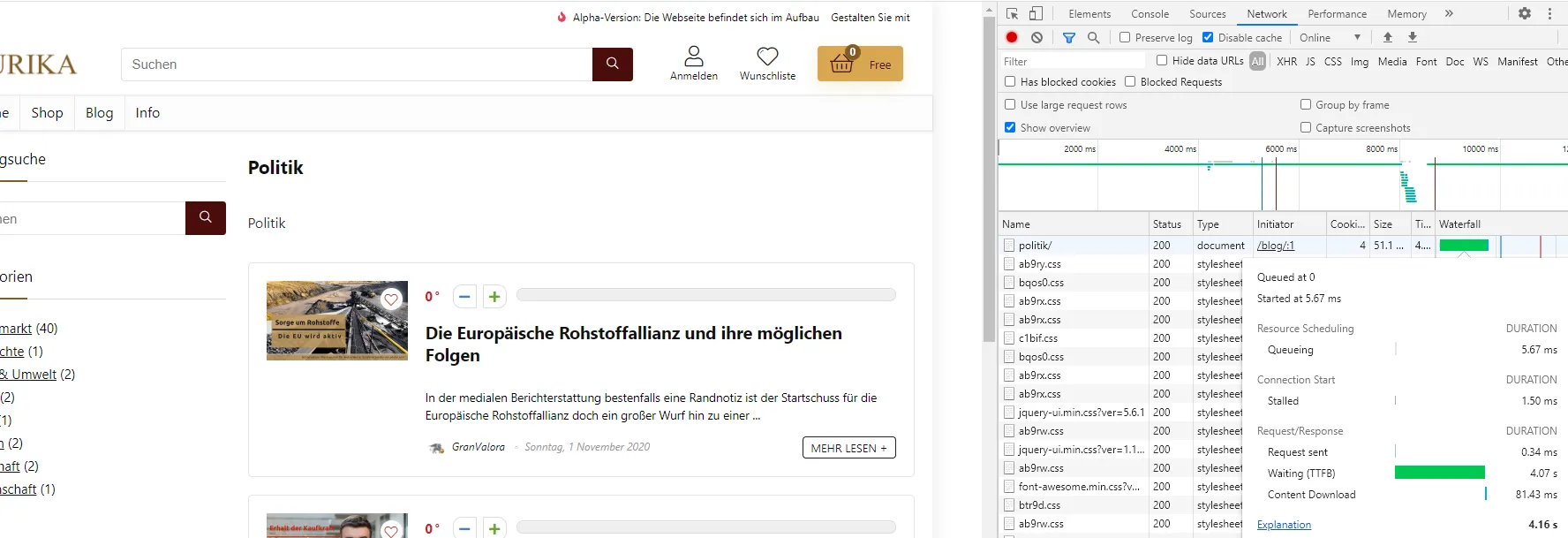The width and height of the screenshot is (1568, 538).
Task: Select the politik/ document request row
Action: click(x=1283, y=246)
